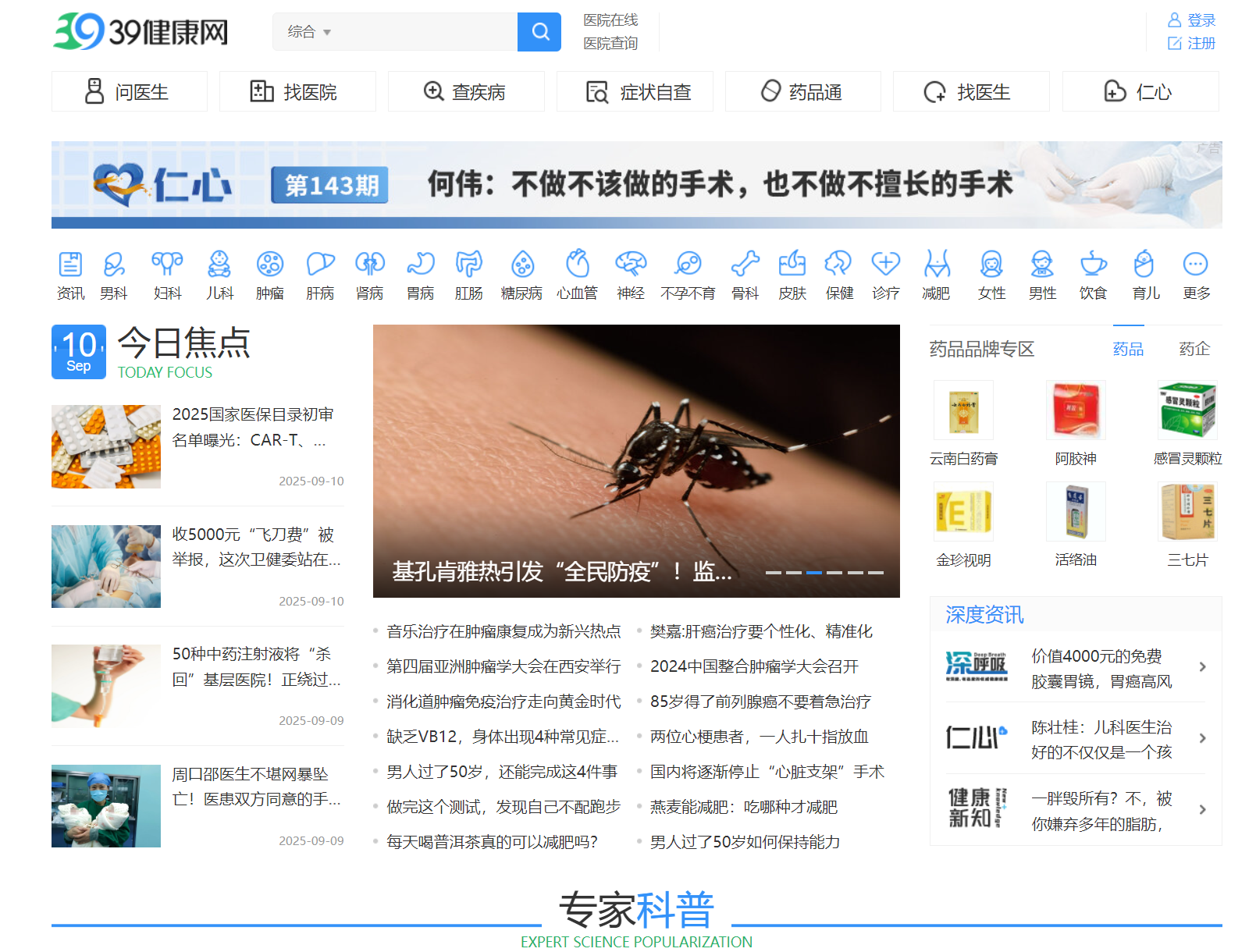Screen dimensions: 1256x952
Task: Click the 骨科 bone icon
Action: (745, 265)
